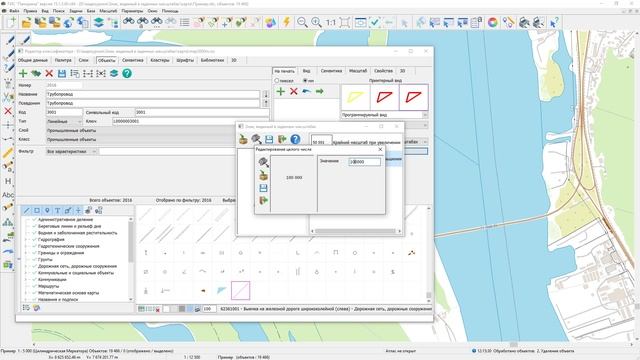Image resolution: width=640 pixels, height=360 pixels.
Task: Expand 'Коммуникации' tree node
Action: (27, 280)
